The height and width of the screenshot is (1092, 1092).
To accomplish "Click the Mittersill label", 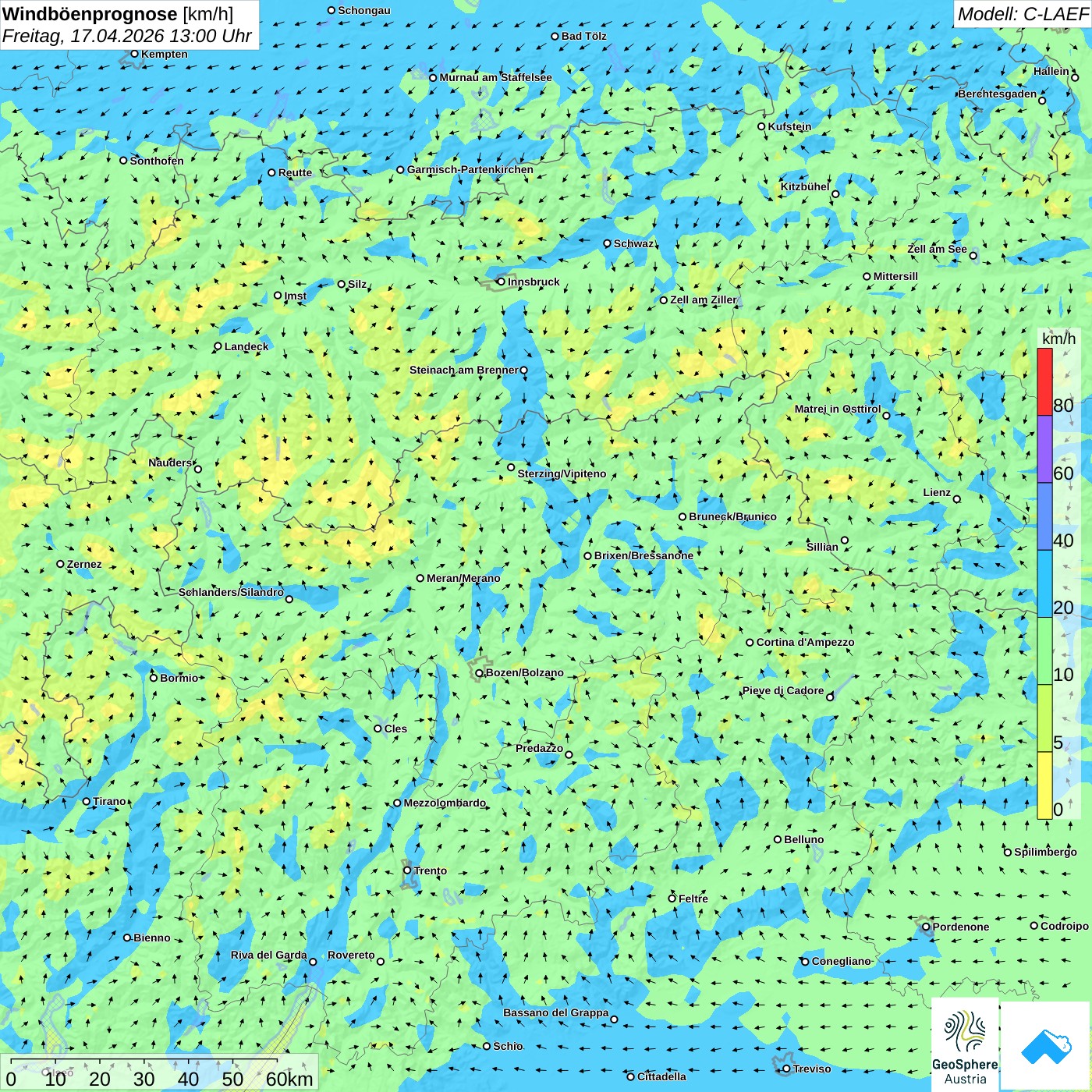I will click(x=895, y=276).
